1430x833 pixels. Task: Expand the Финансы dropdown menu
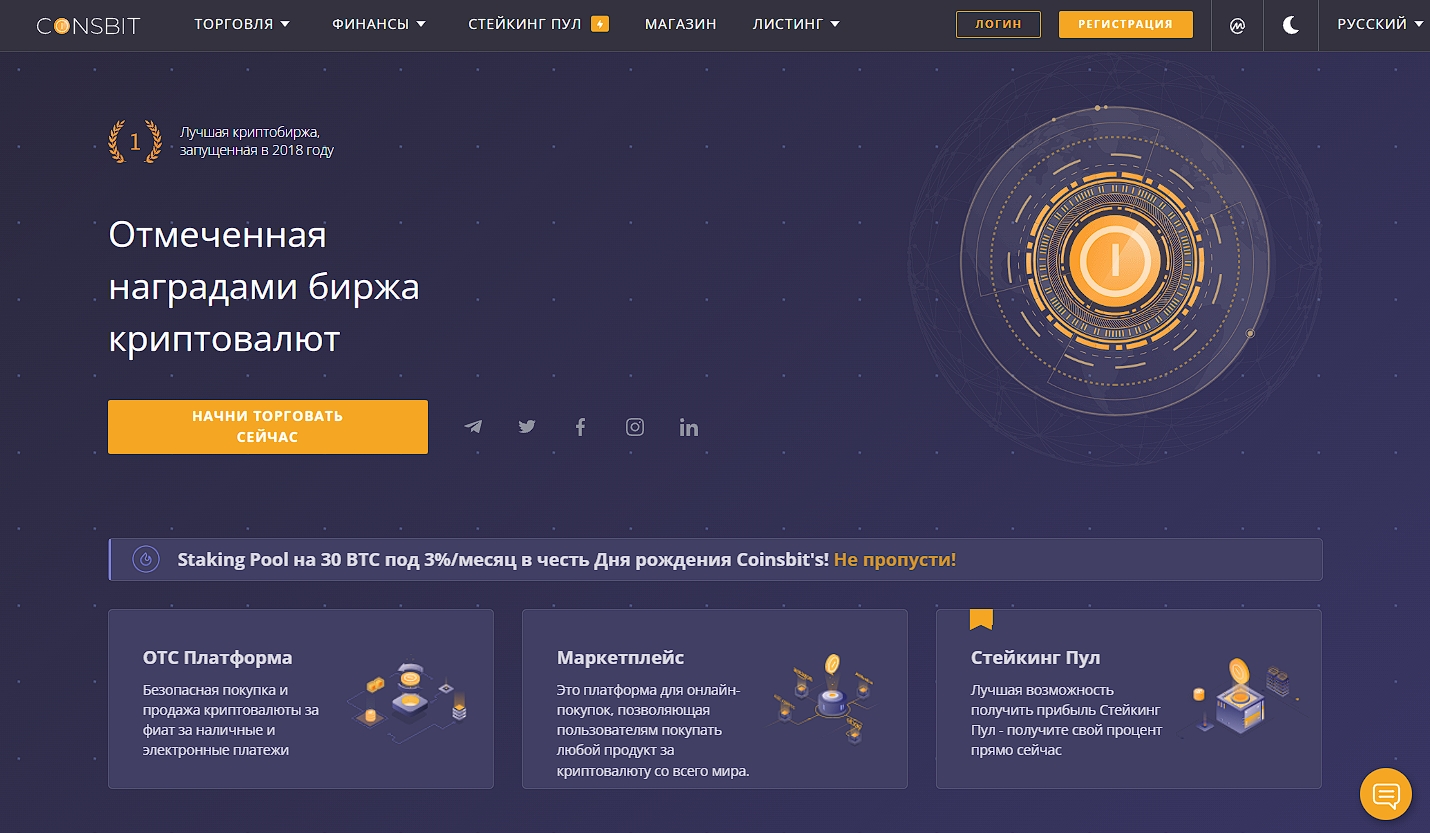tap(379, 24)
